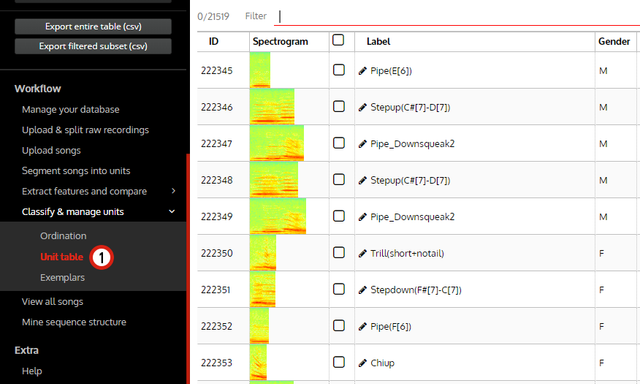Select spectrogram thumbnail in row 222351

tap(262, 289)
